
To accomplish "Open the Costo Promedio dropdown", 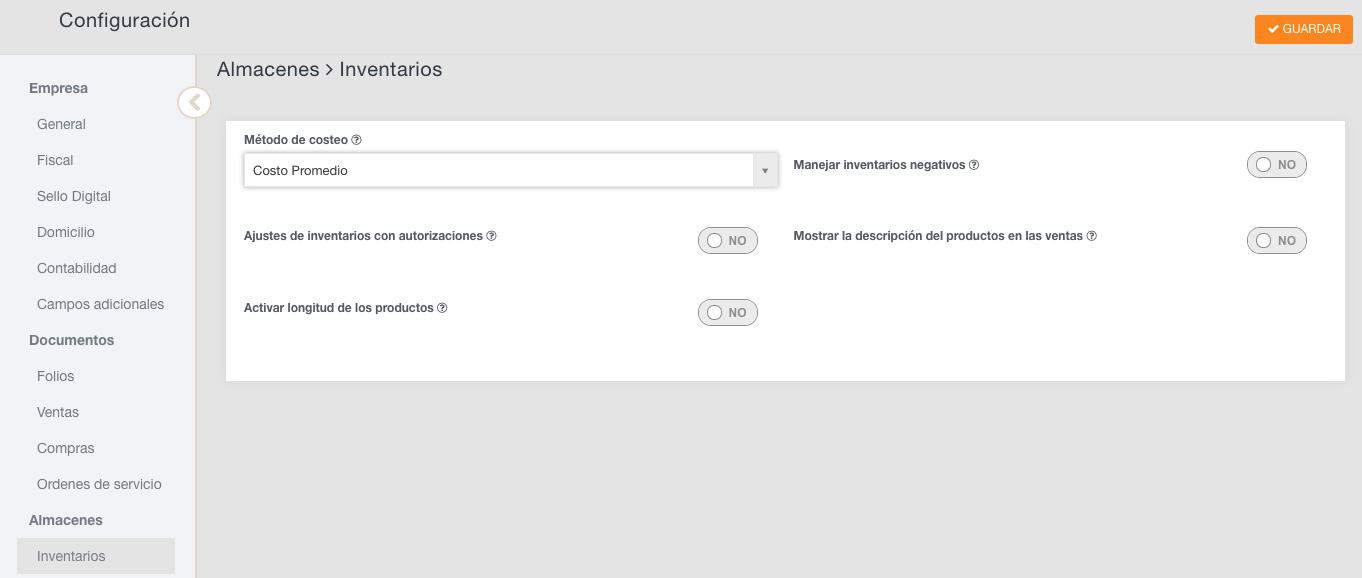I will [498, 171].
